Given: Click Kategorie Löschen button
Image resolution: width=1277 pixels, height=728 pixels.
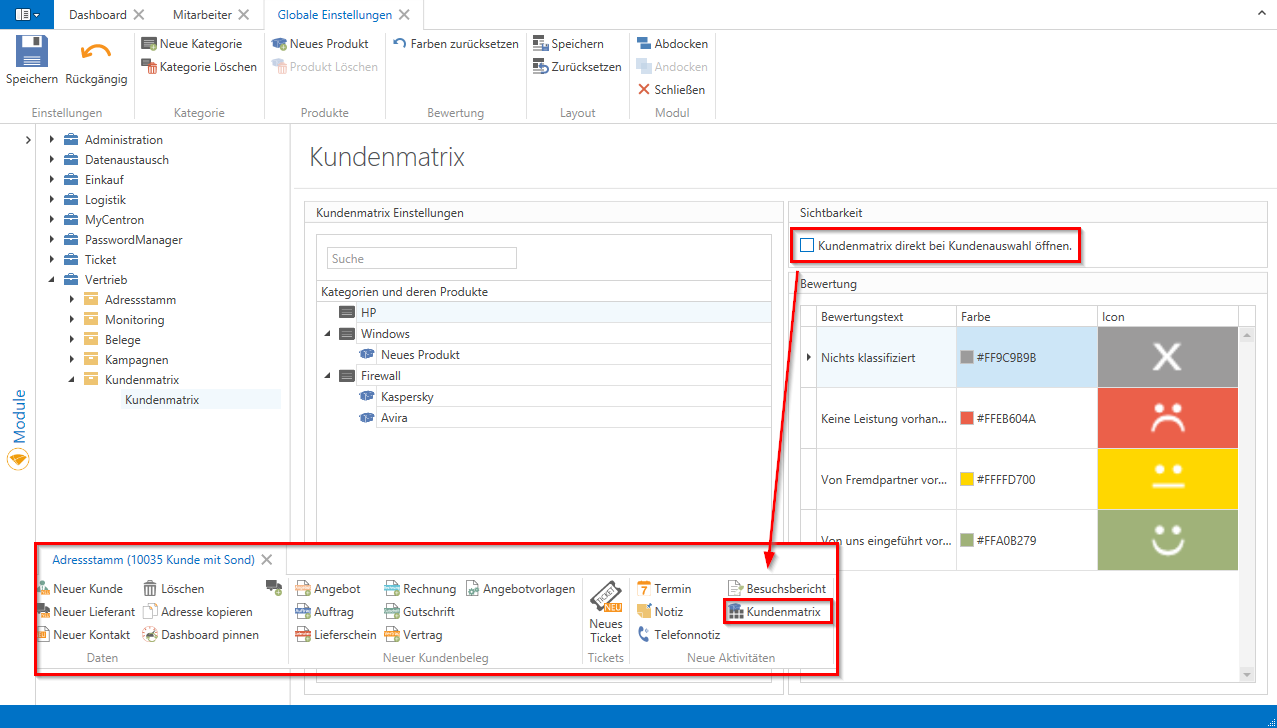Looking at the screenshot, I should (x=199, y=67).
